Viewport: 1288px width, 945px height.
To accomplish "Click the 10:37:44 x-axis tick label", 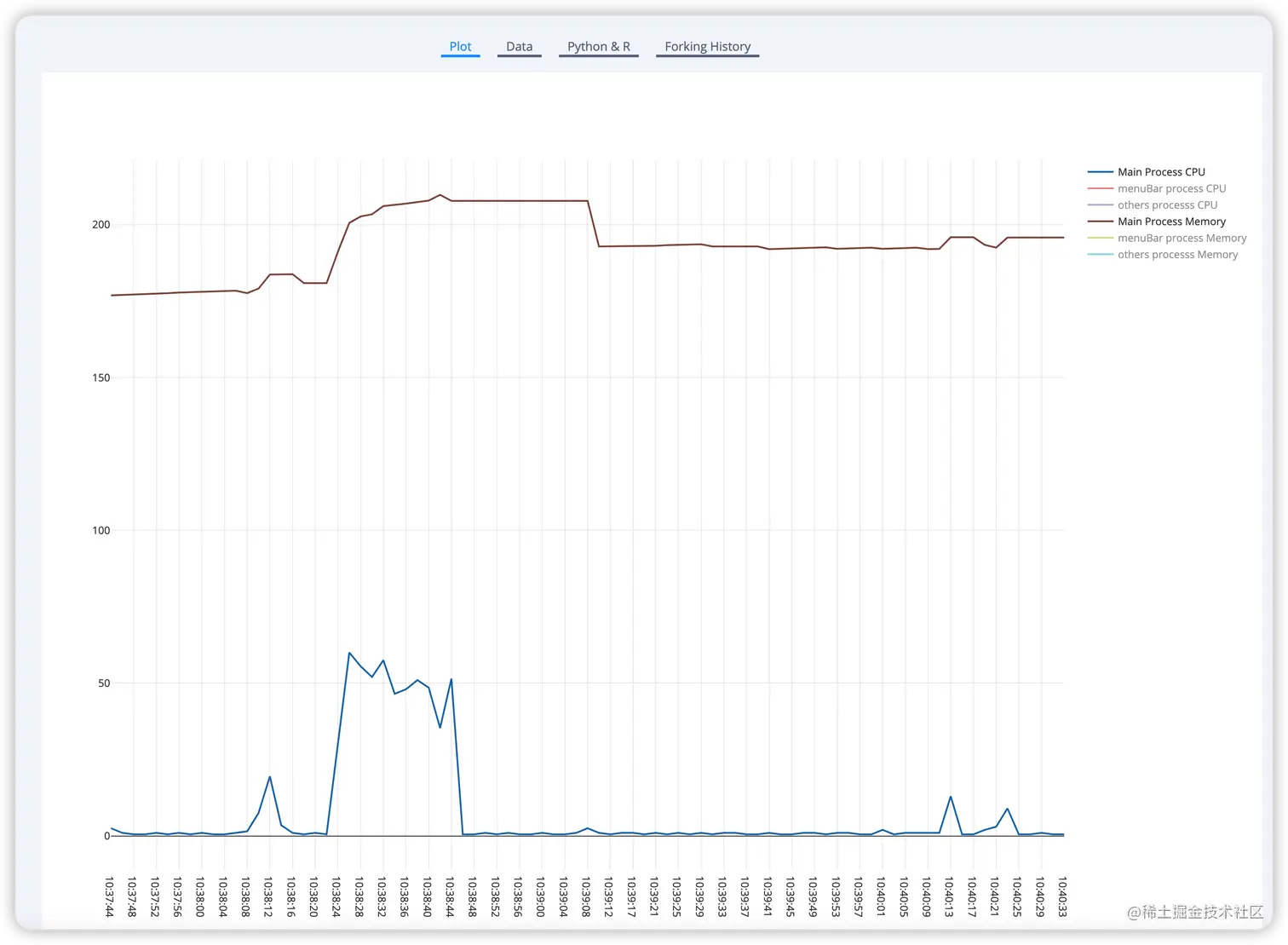I will click(109, 896).
